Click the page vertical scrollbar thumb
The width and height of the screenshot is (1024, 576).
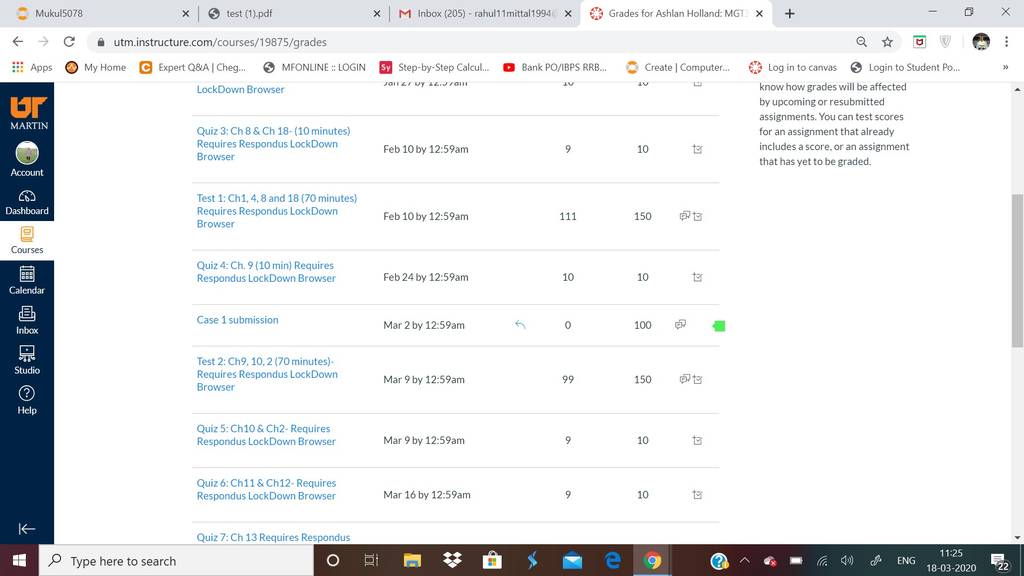click(x=1017, y=270)
